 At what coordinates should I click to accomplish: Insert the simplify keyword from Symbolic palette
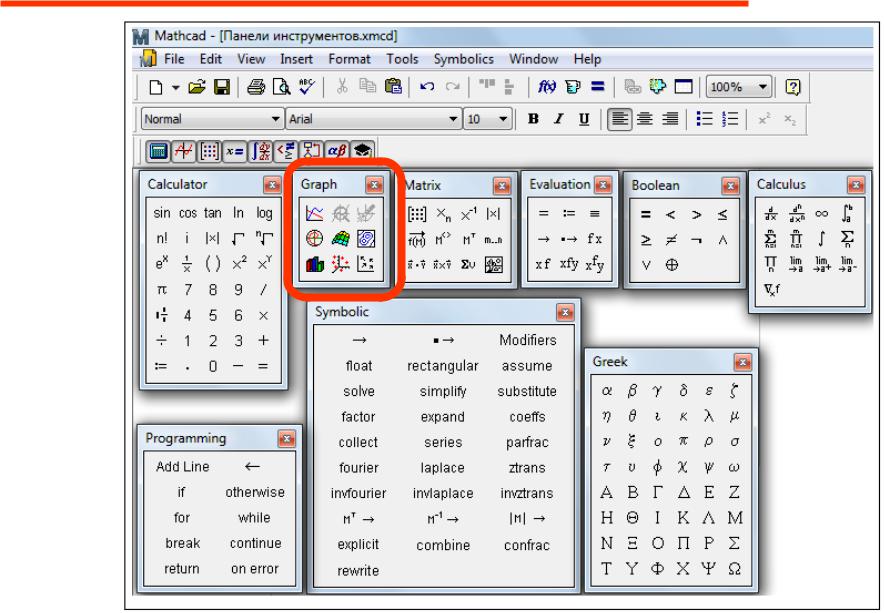(x=443, y=391)
